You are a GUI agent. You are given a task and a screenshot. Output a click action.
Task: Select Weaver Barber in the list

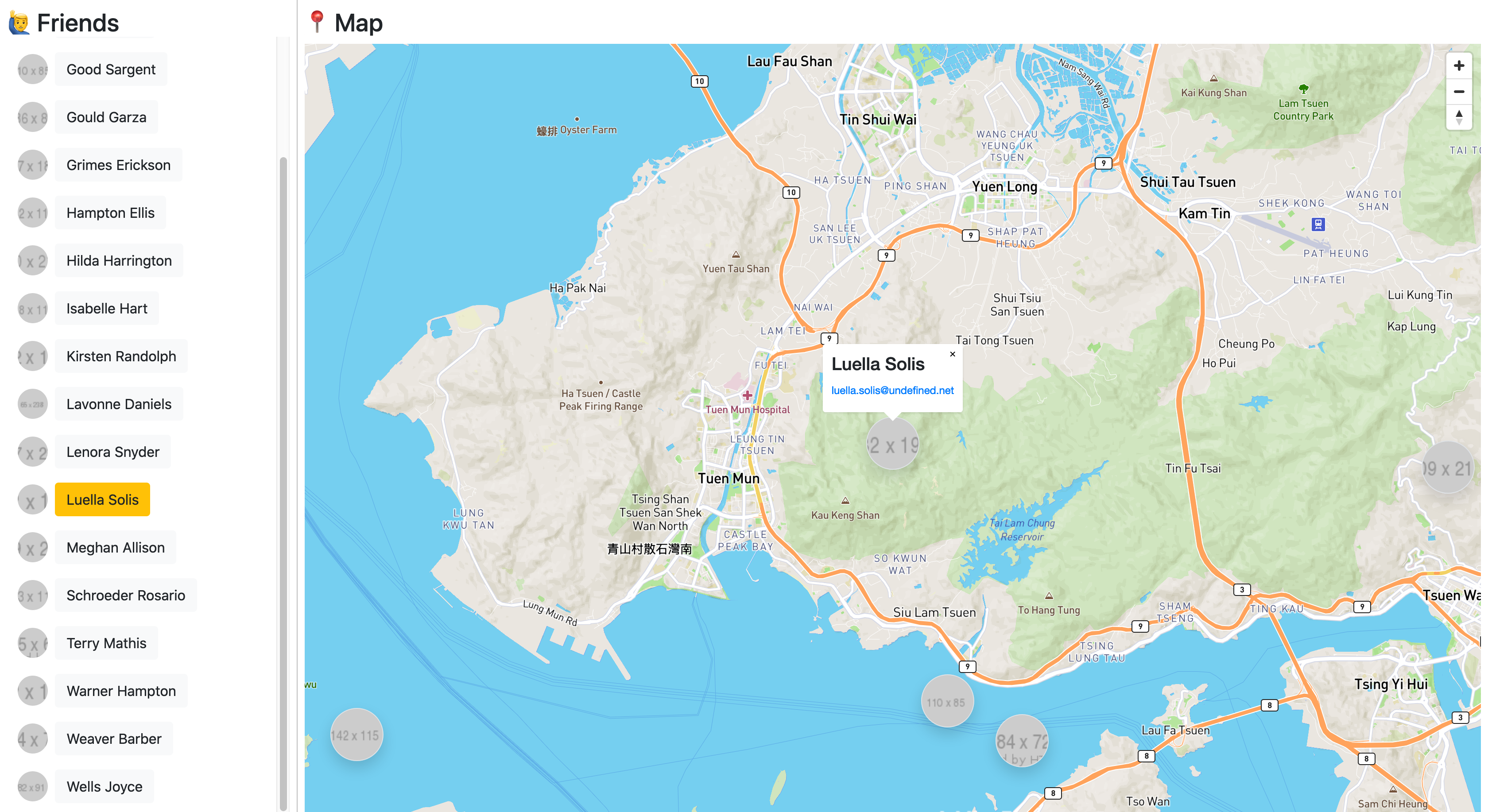point(114,739)
